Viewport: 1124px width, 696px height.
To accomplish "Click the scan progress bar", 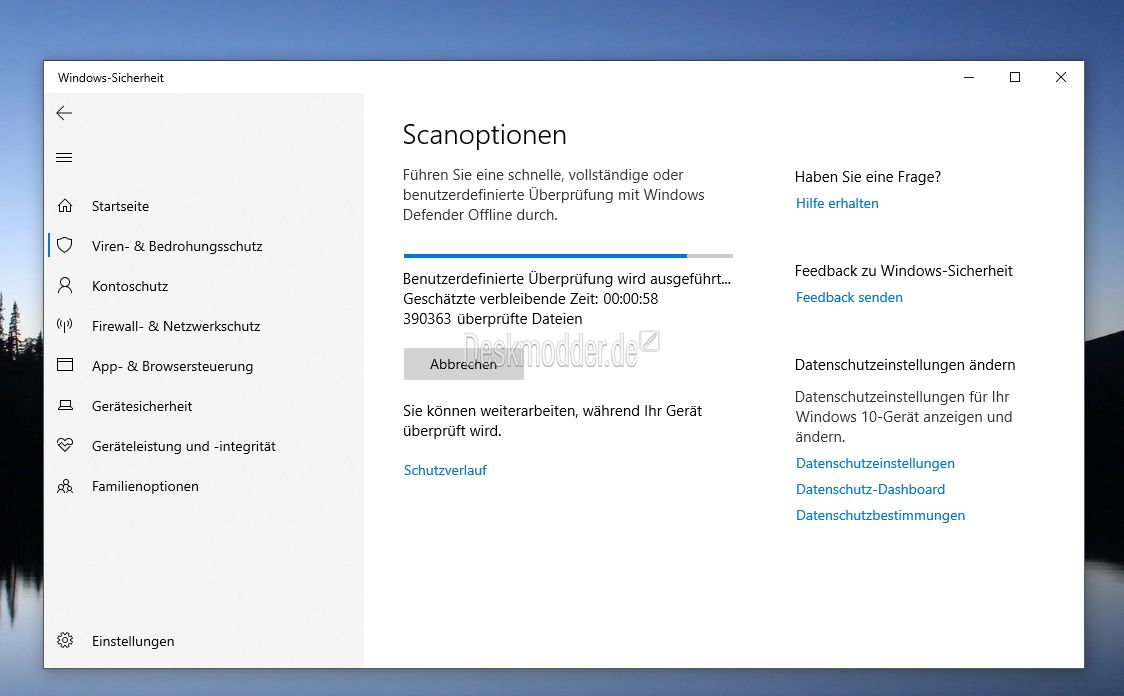I will [568, 255].
